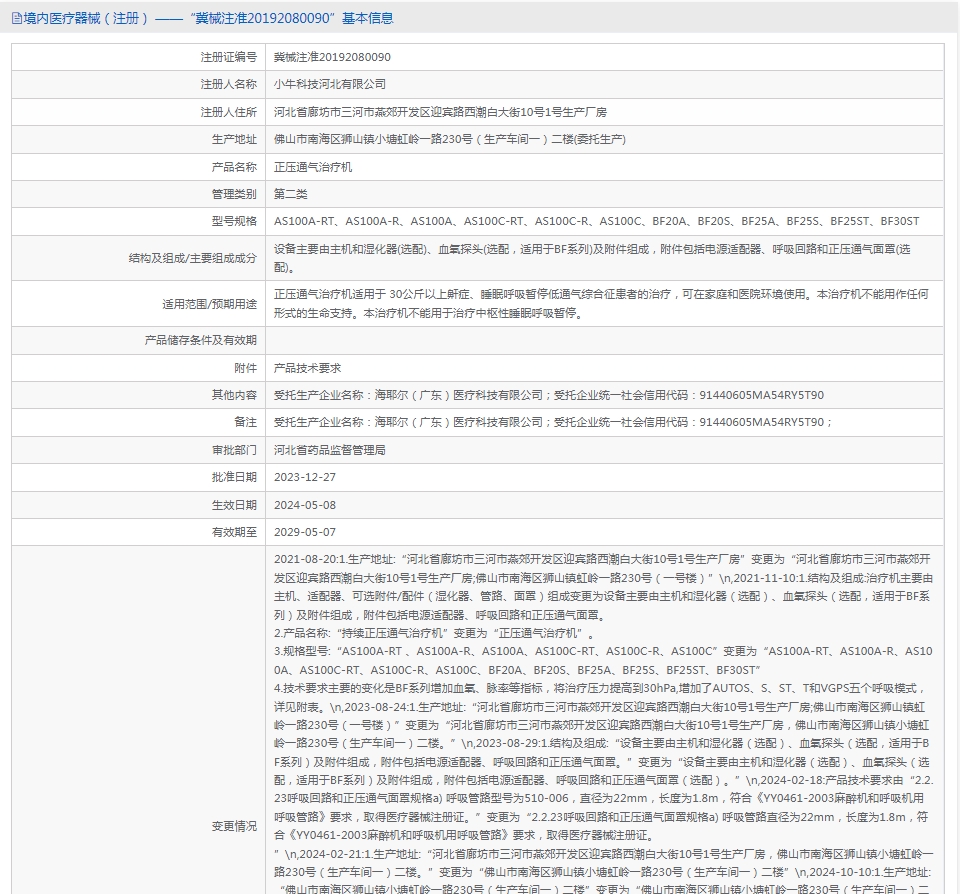Click the 变更情况 label
The width and height of the screenshot is (960, 894).
[234, 826]
